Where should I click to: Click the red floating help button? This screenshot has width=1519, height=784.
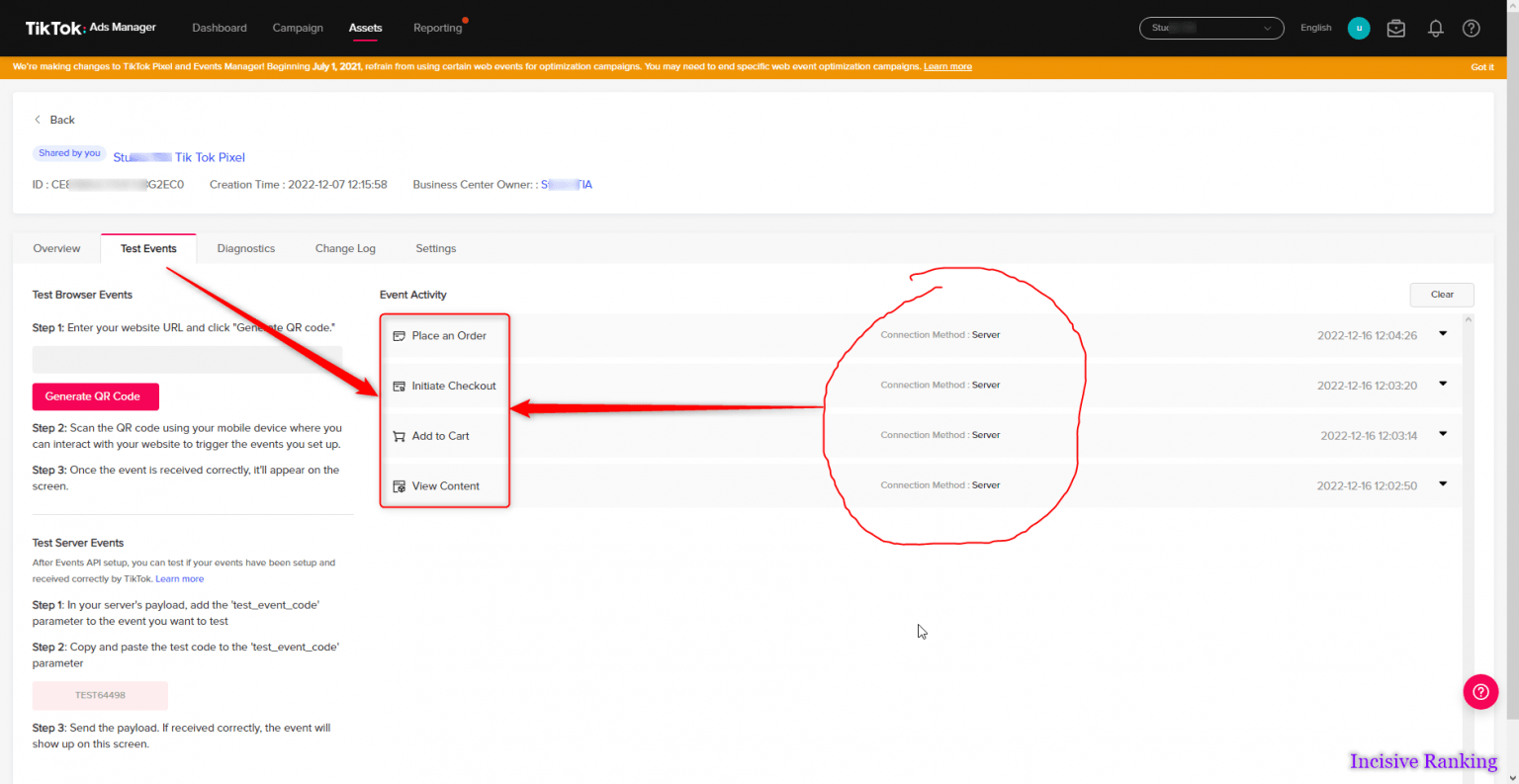[x=1480, y=692]
